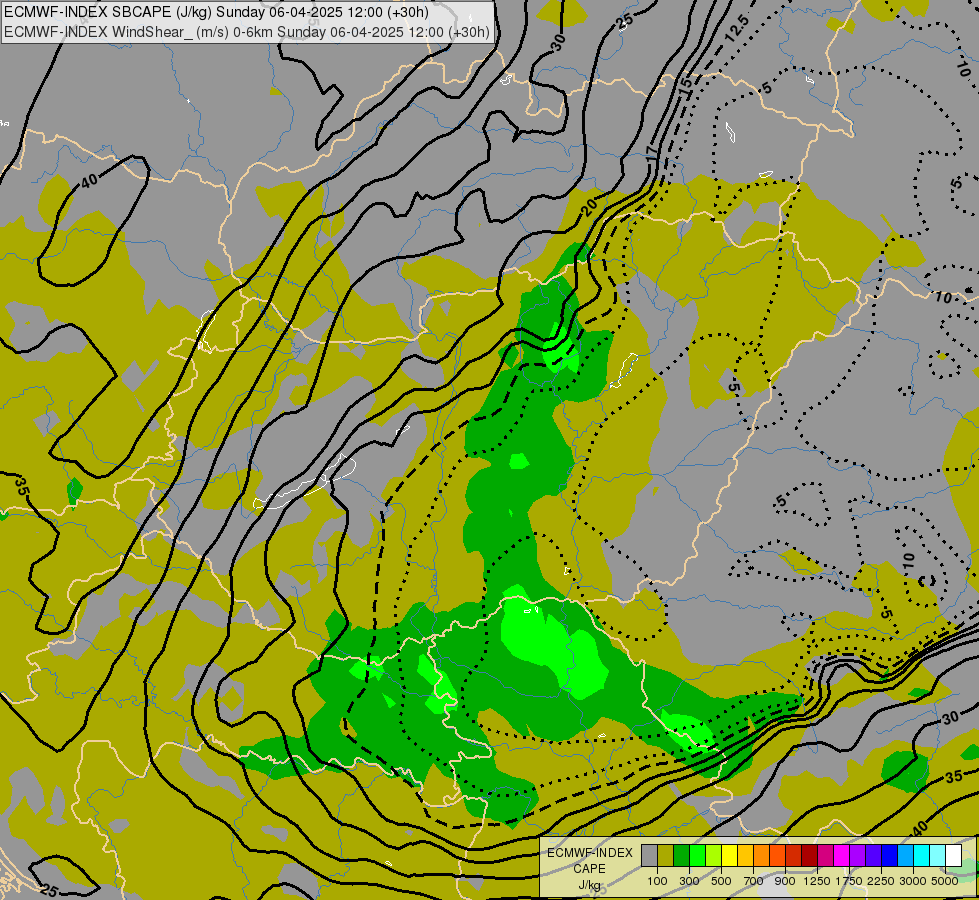The height and width of the screenshot is (900, 979).
Task: Click the 12.5 wind shear contour label
Action: click(x=737, y=28)
